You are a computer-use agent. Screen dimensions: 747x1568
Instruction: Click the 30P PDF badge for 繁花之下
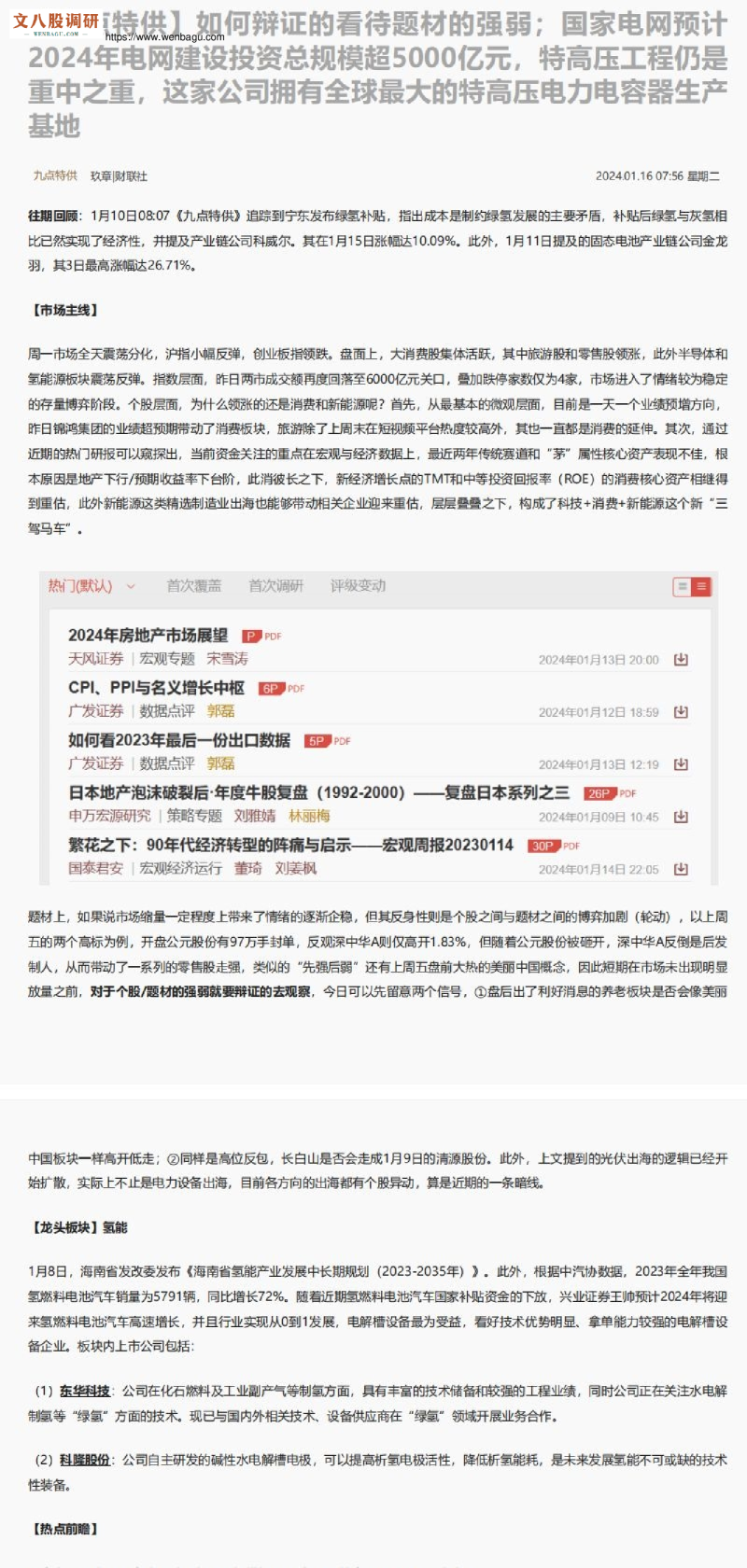point(554,846)
